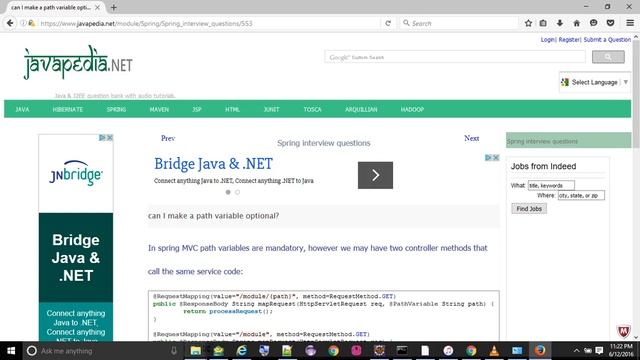Reload the page with the refresh icon

pos(388,23)
